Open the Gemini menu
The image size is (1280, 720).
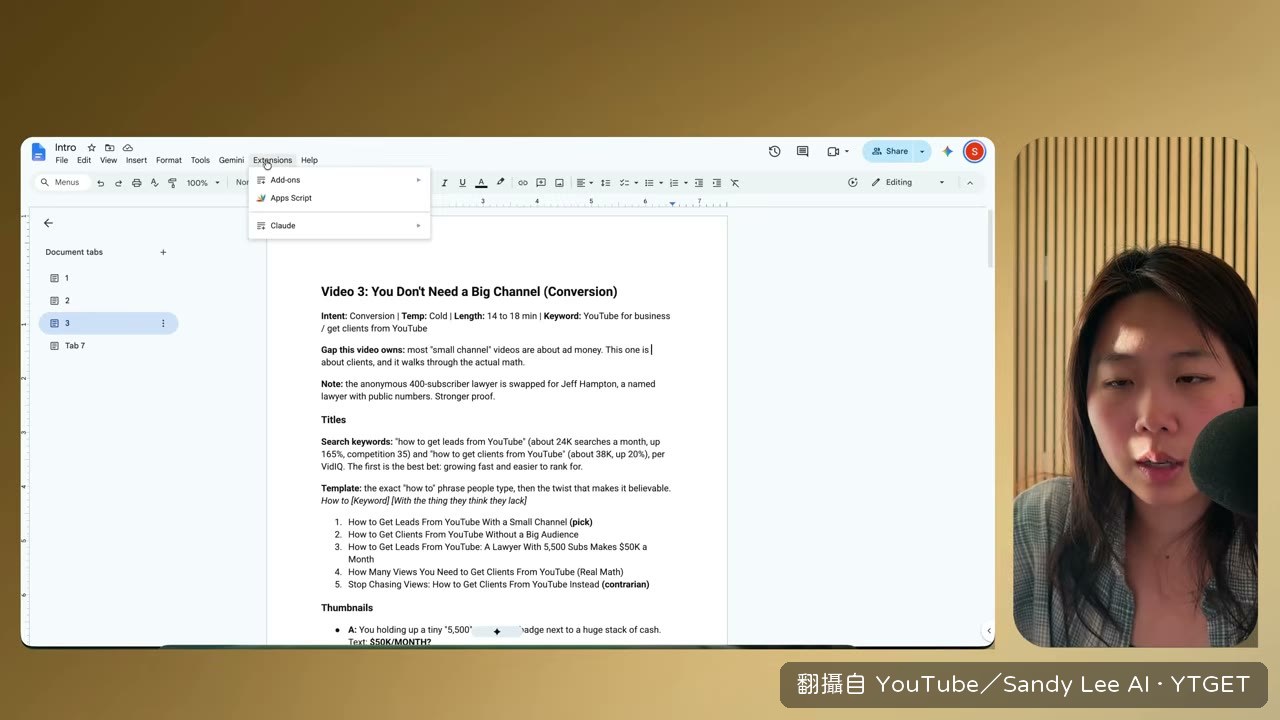pos(231,160)
